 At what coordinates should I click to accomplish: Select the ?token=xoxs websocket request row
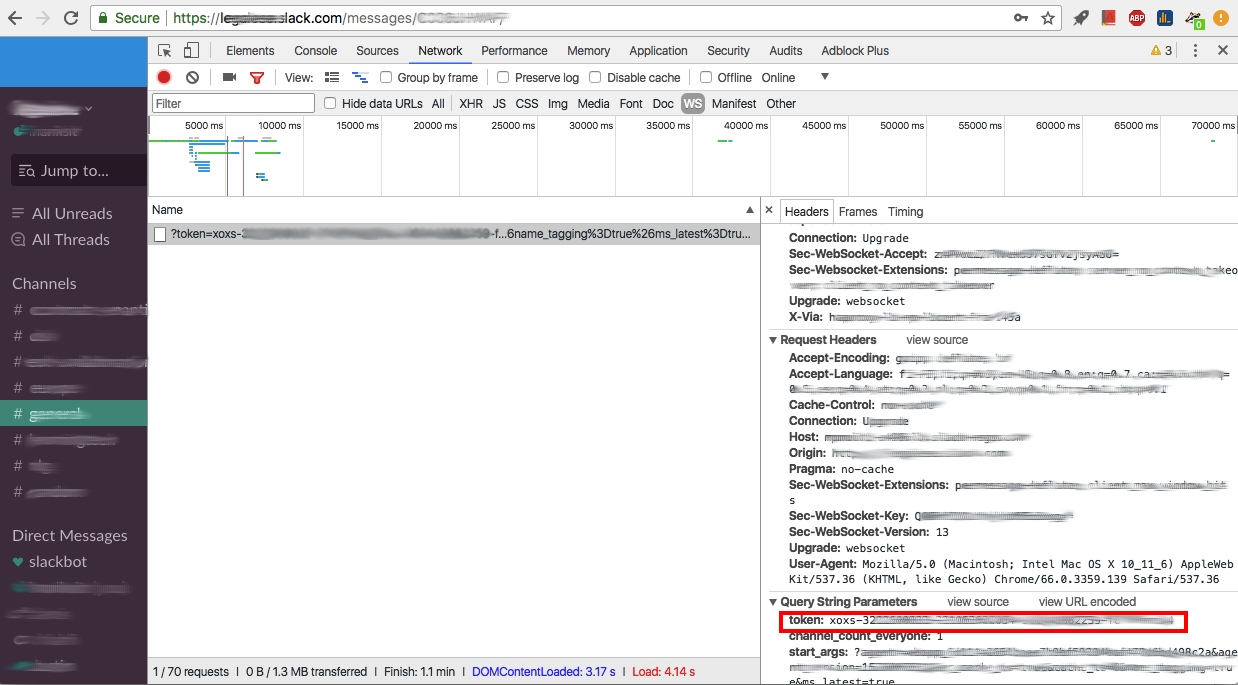pos(453,234)
